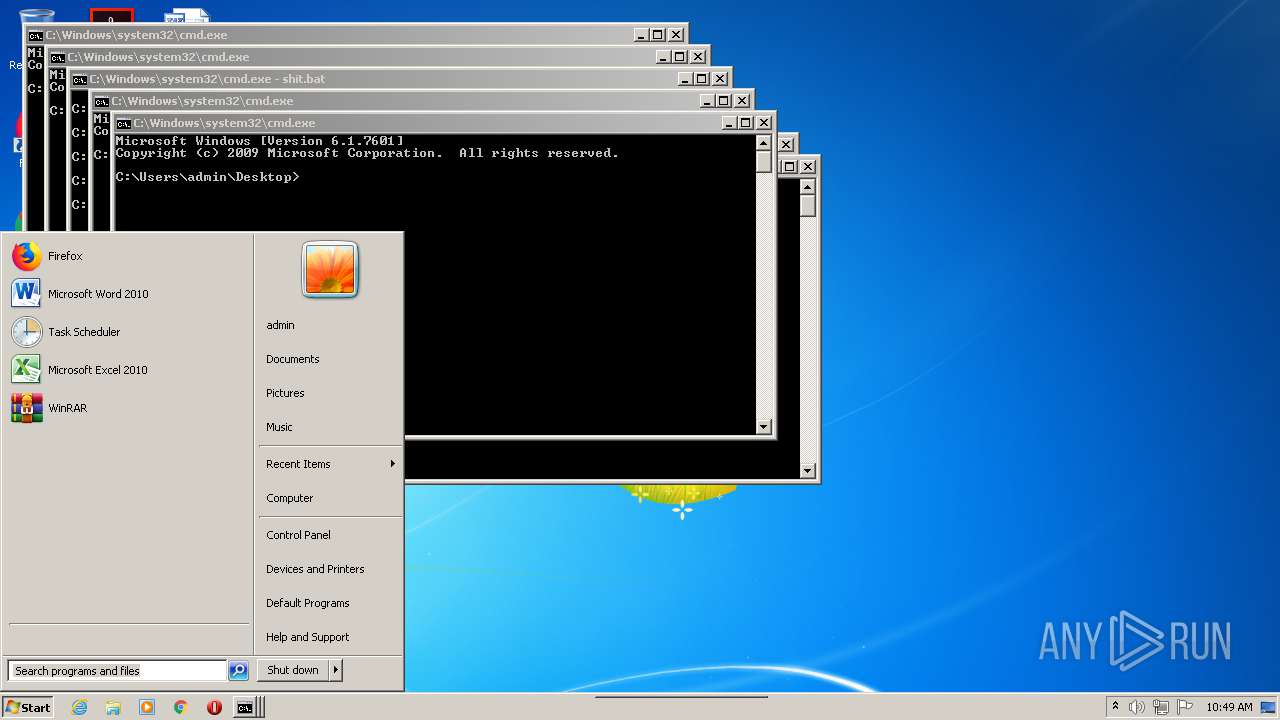The image size is (1280, 720).
Task: Close the rearmost cmd.exe window
Action: [676, 35]
